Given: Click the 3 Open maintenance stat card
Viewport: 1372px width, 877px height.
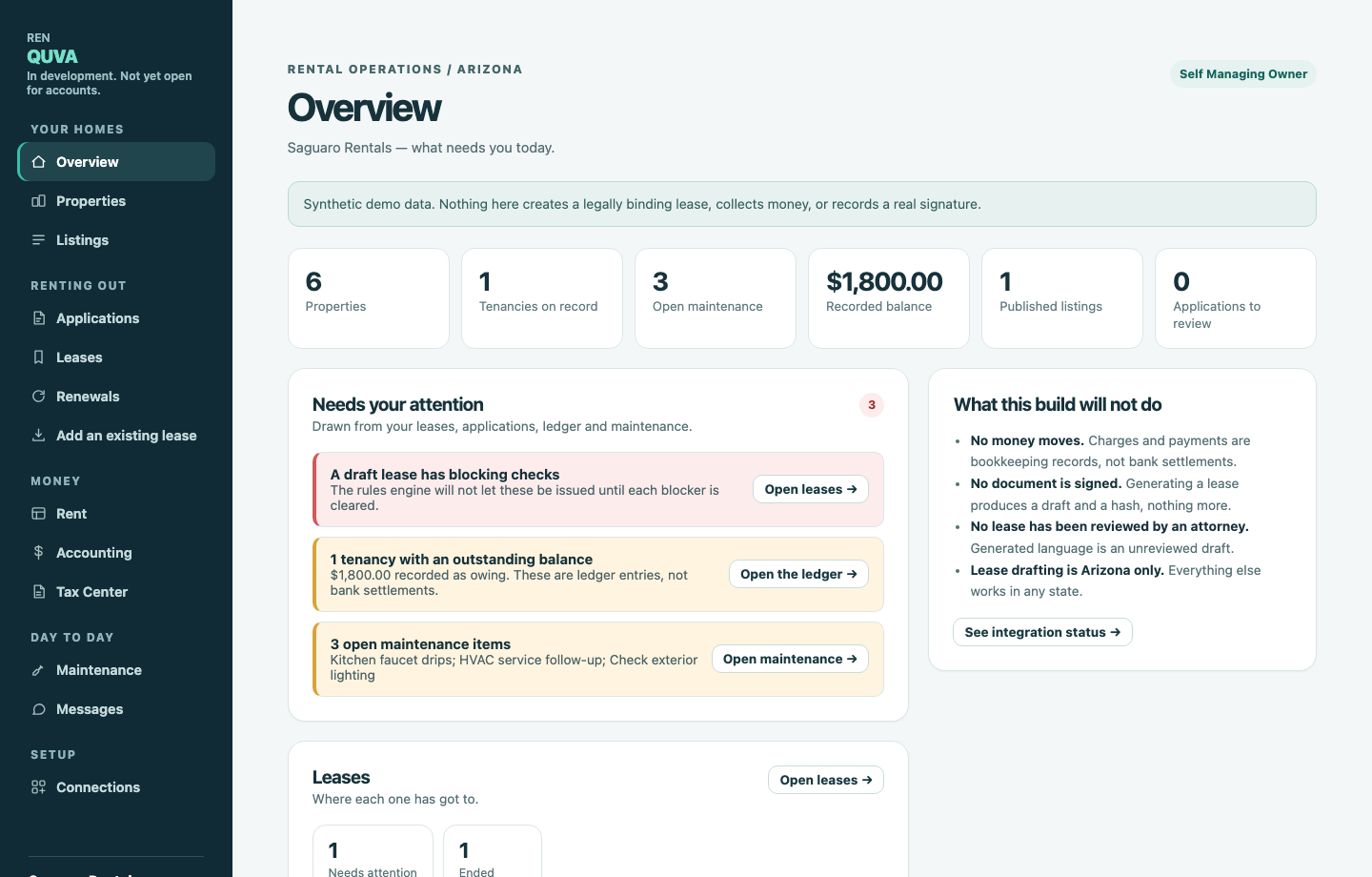Looking at the screenshot, I should coord(716,298).
